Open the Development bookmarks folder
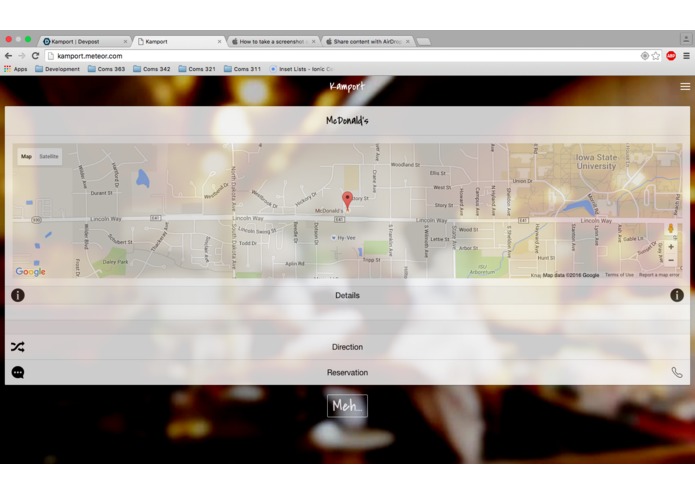The image size is (695, 494). point(58,69)
